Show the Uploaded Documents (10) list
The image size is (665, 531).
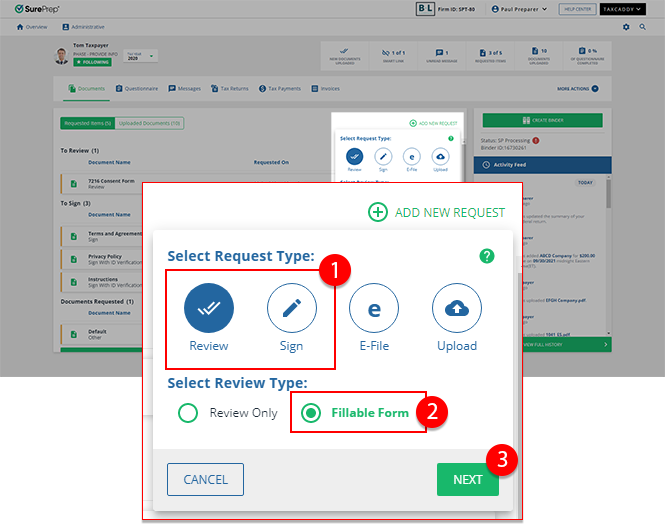point(149,123)
